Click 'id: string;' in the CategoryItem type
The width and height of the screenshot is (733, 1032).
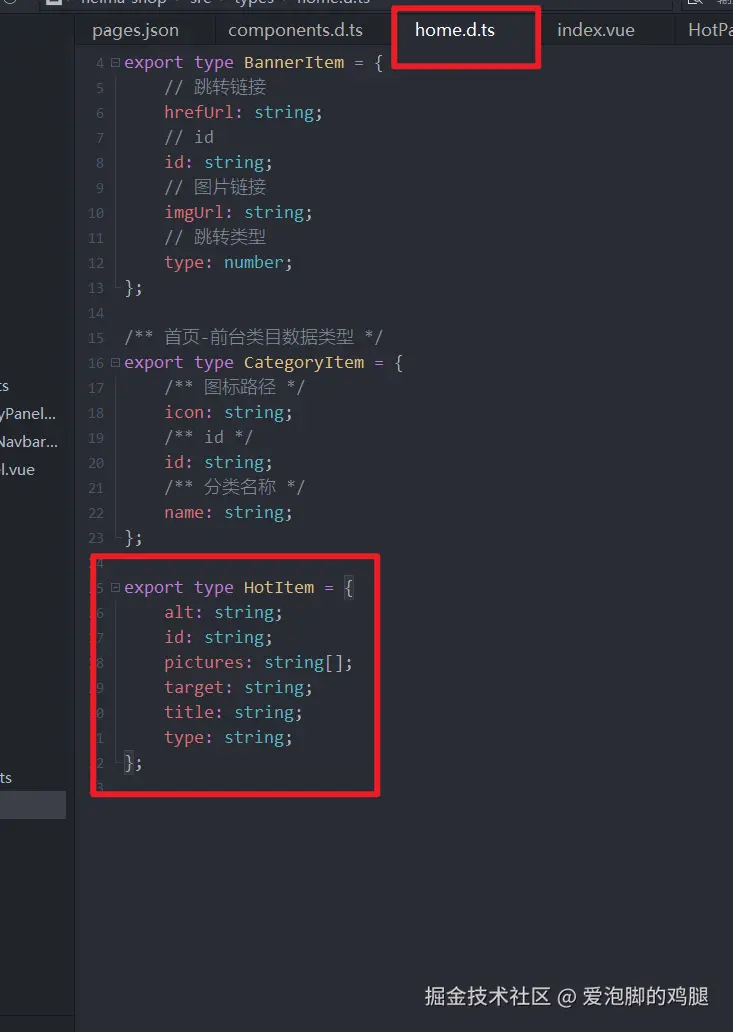(218, 463)
